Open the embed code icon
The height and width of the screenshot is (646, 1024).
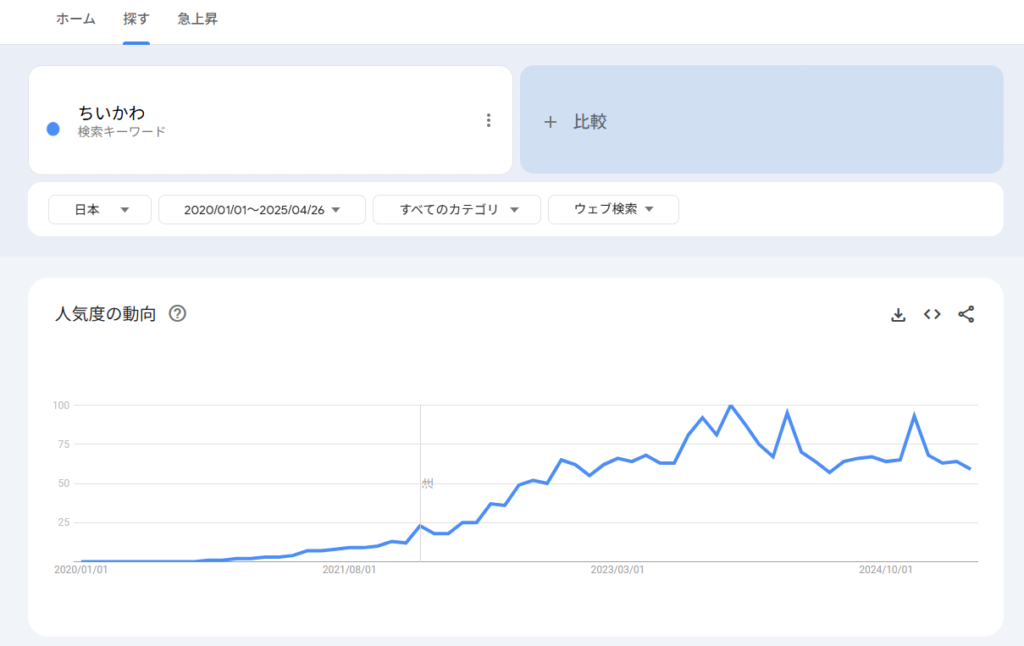click(x=932, y=315)
